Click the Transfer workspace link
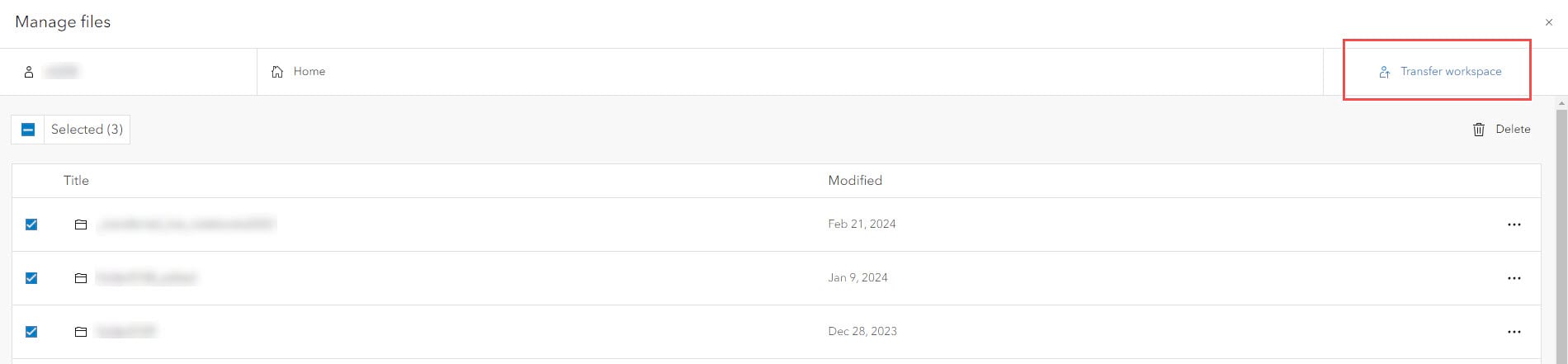1568x364 pixels. coord(1451,72)
